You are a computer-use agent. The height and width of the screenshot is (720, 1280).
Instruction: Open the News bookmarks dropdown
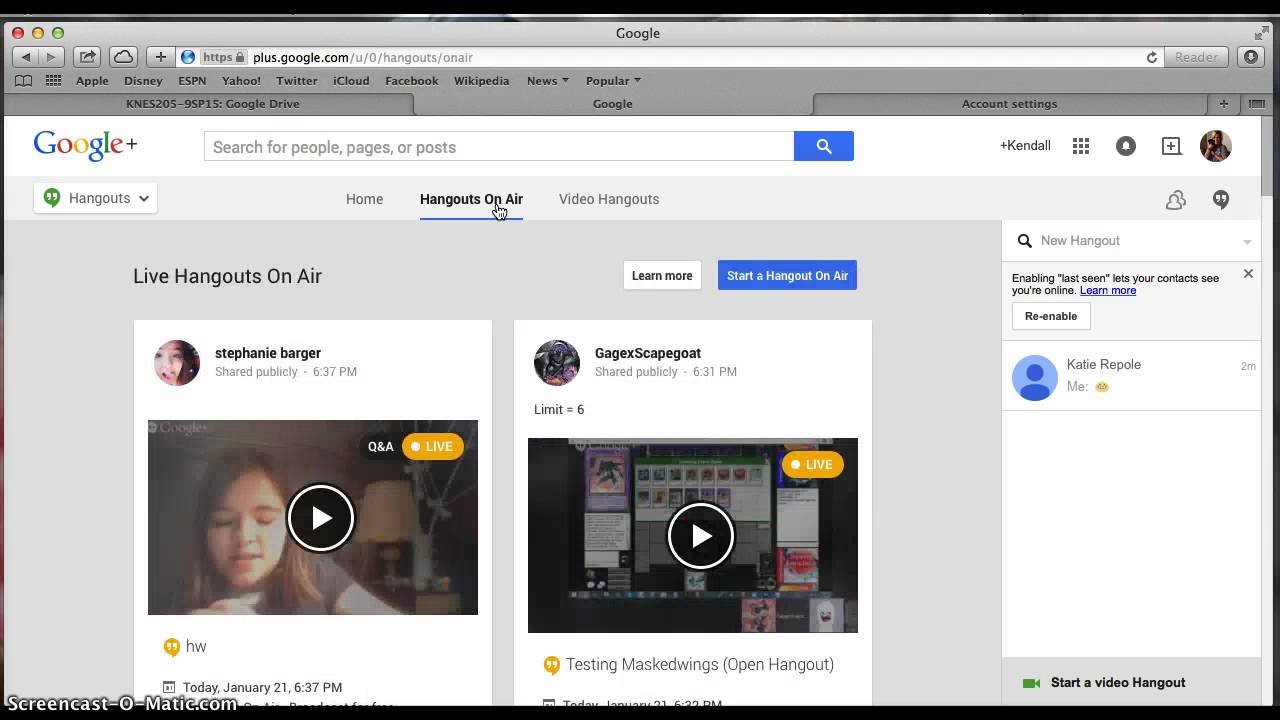(548, 81)
